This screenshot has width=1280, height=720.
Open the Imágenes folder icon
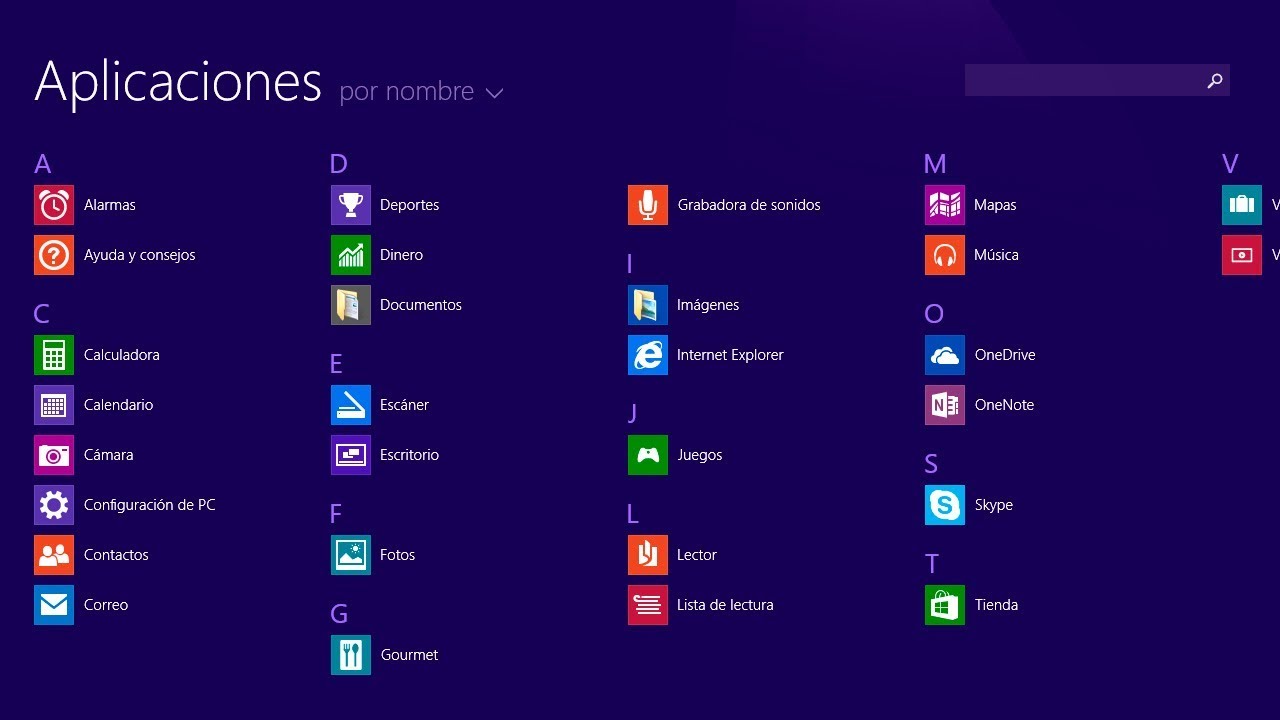[x=648, y=305]
